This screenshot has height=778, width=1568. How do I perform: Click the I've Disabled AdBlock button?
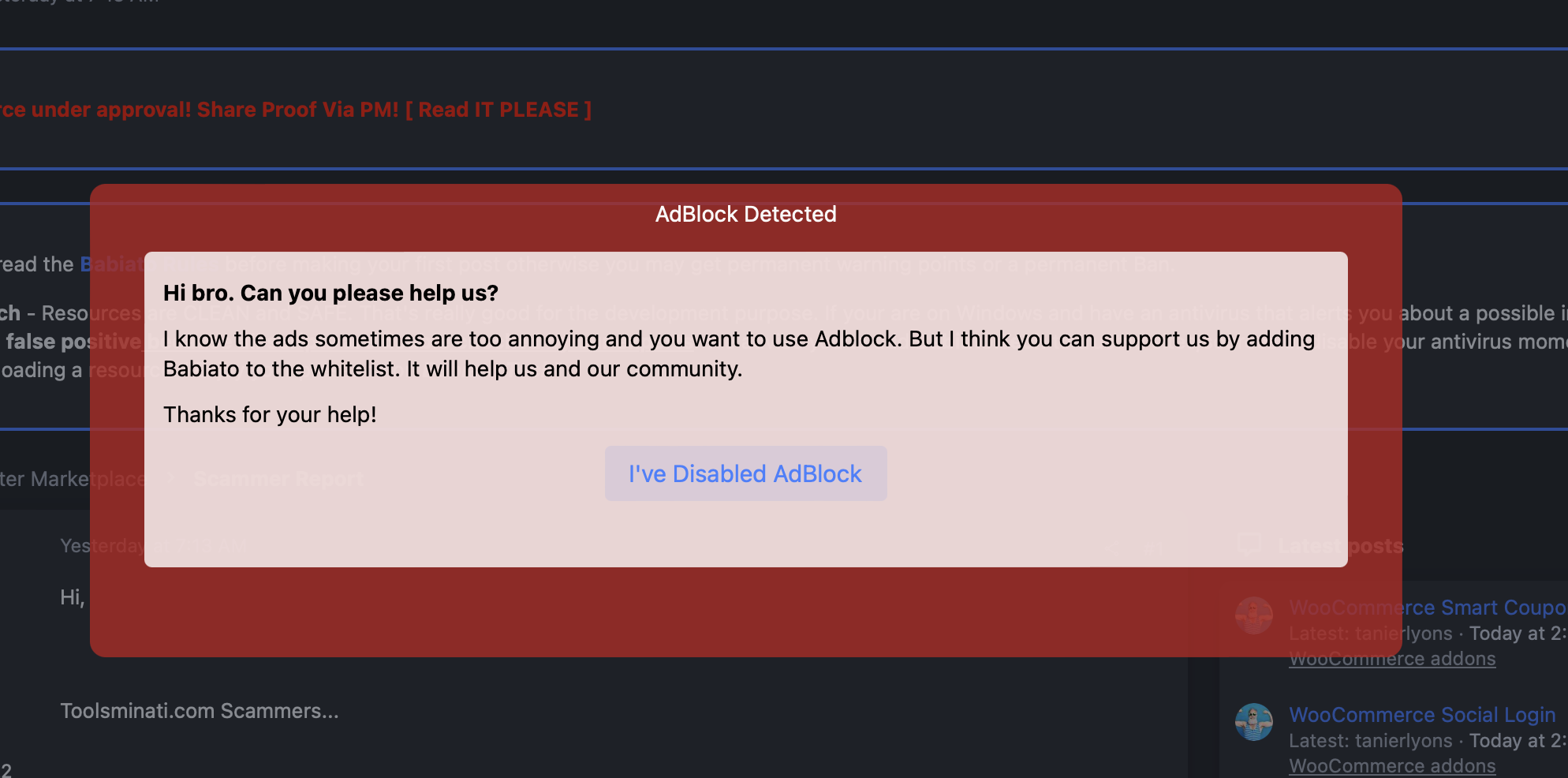(745, 473)
